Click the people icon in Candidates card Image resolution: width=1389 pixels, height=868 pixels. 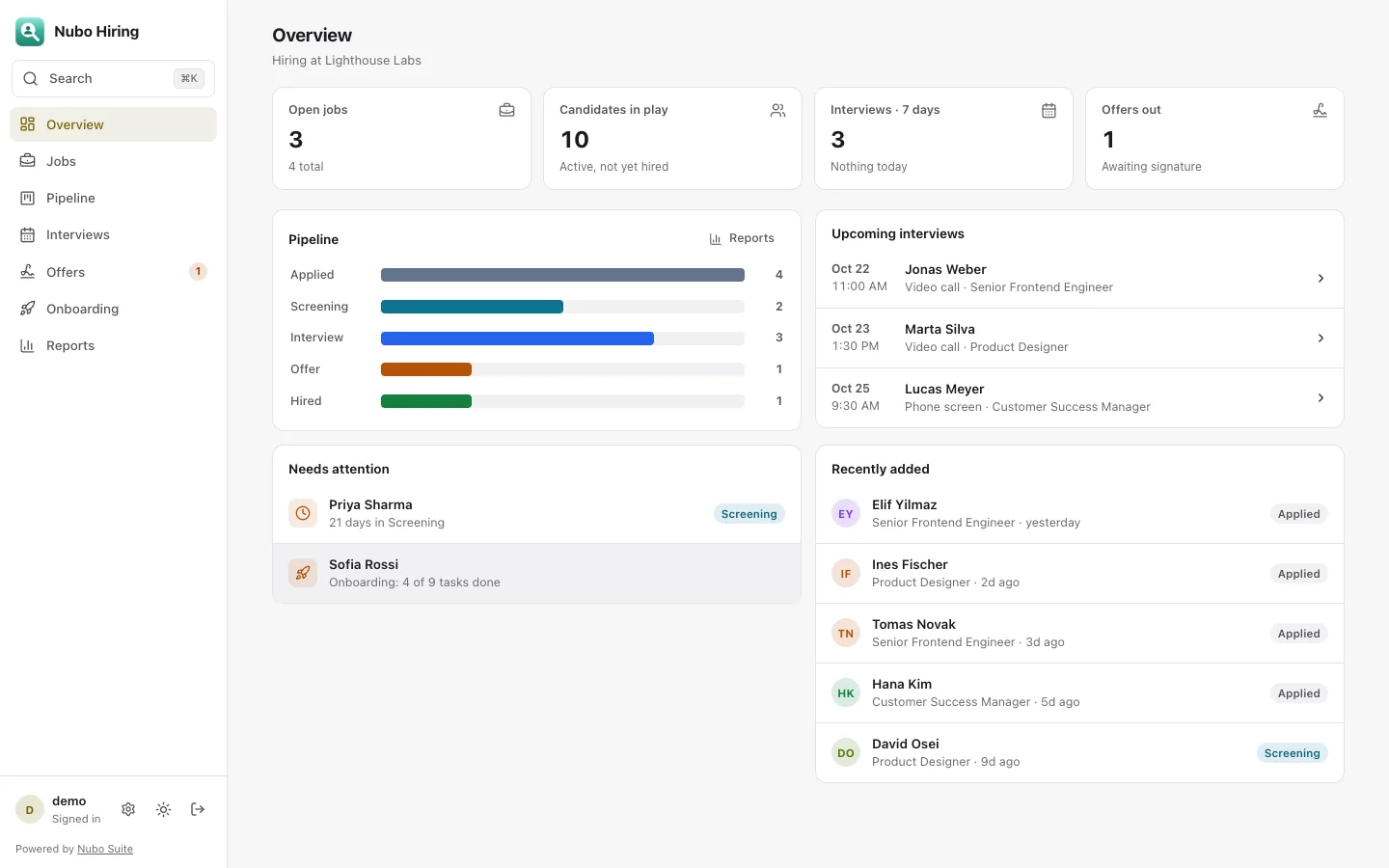(x=777, y=110)
